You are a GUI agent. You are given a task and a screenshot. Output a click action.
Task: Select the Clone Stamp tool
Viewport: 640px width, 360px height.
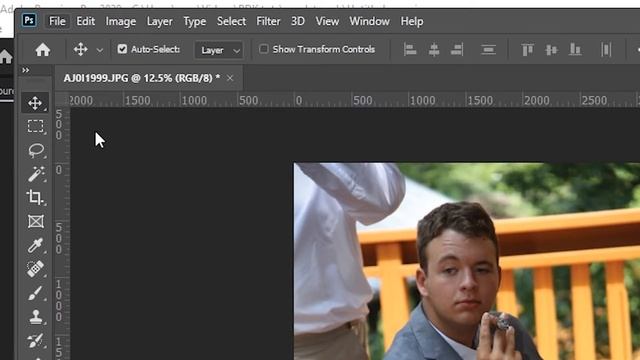(x=36, y=317)
